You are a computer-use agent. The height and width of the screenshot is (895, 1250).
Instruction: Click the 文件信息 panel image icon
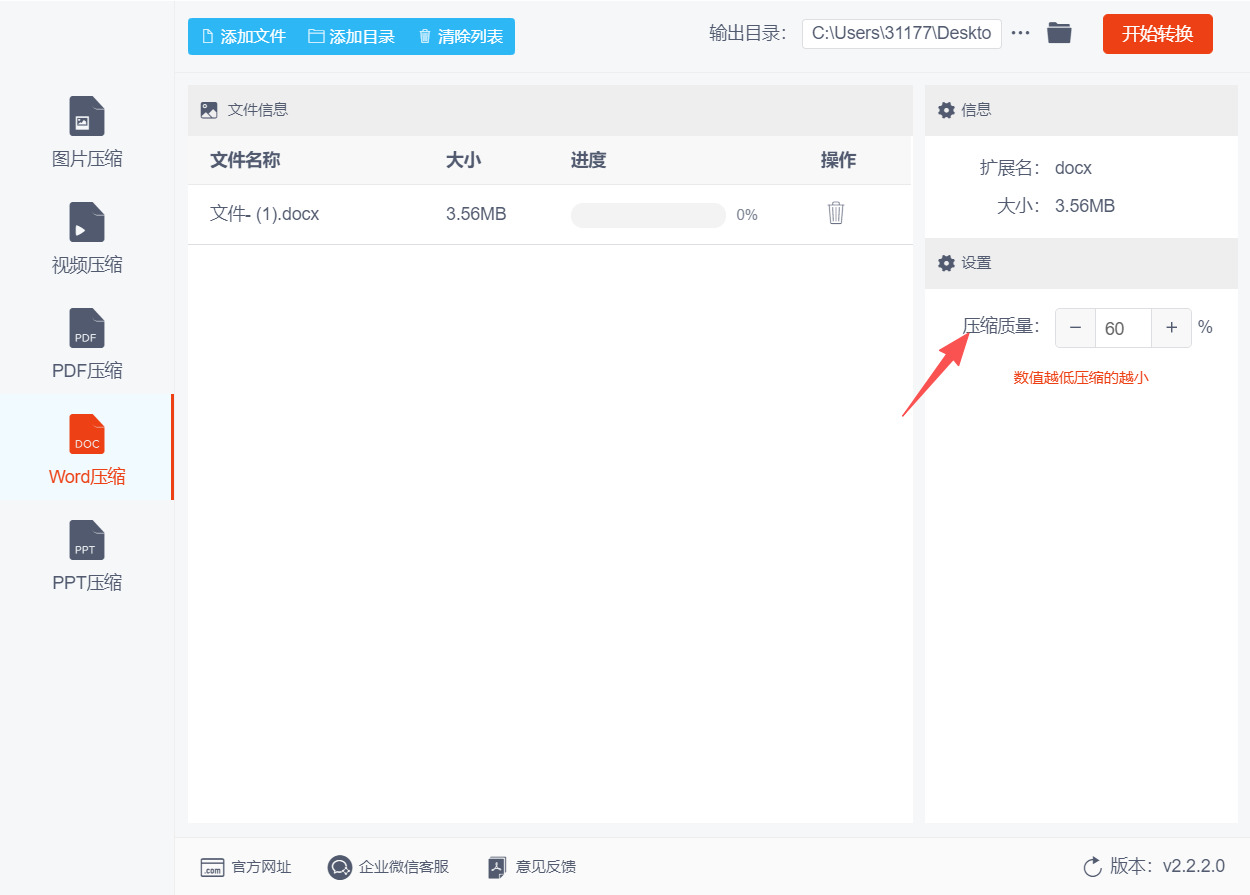pyautogui.click(x=208, y=110)
